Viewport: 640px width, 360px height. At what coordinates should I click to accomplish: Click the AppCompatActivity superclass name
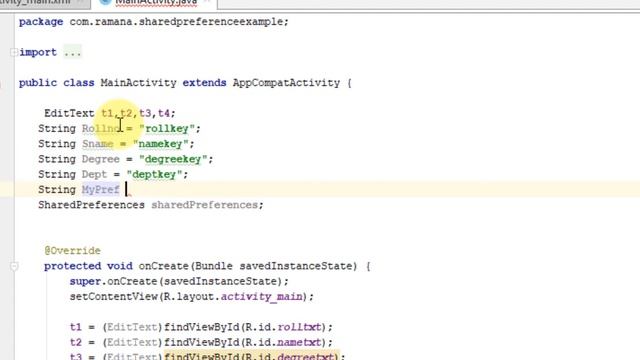coord(286,83)
